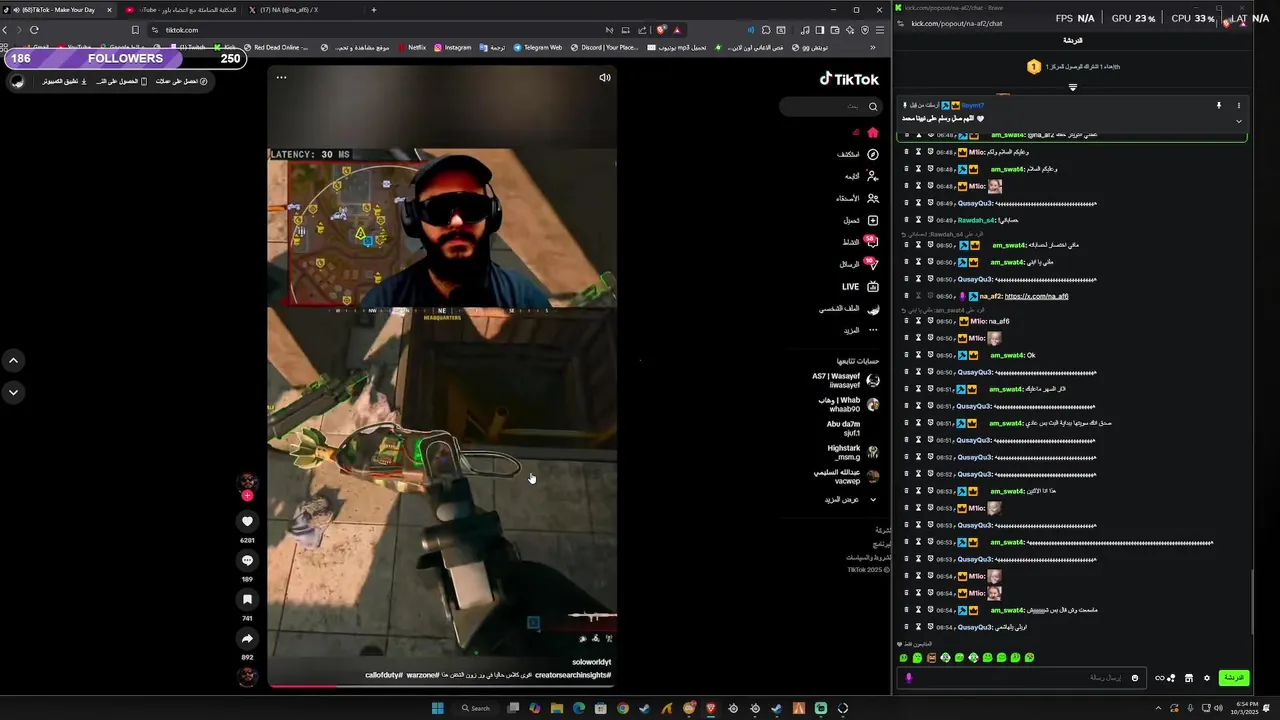1280x720 pixels.
Task: Open the Windows taskbar Search box
Action: click(x=476, y=708)
